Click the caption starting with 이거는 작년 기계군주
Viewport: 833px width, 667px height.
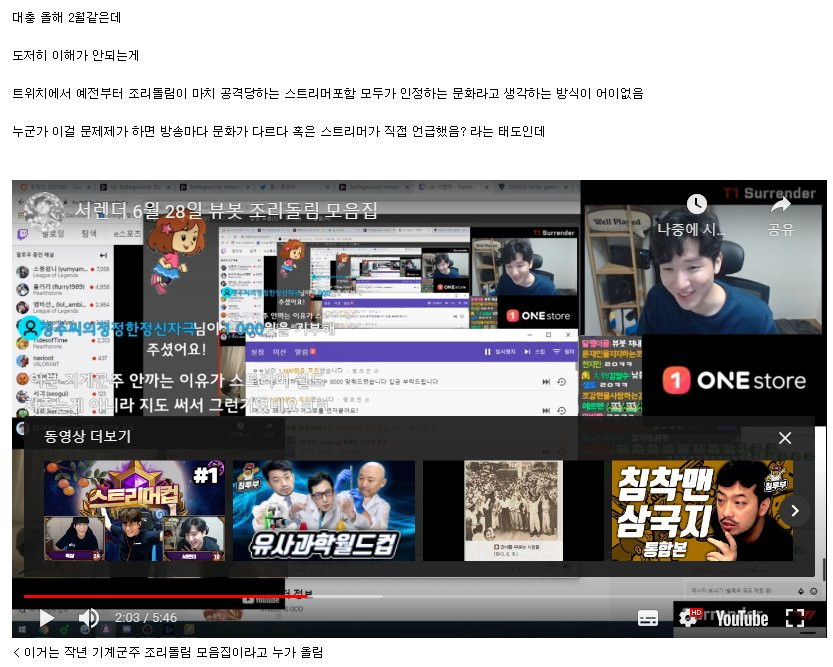167,652
